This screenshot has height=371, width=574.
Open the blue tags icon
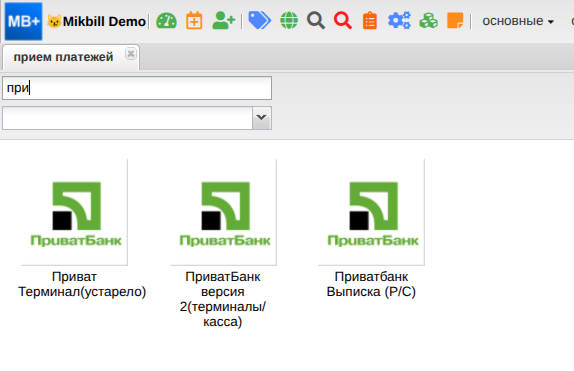click(260, 21)
